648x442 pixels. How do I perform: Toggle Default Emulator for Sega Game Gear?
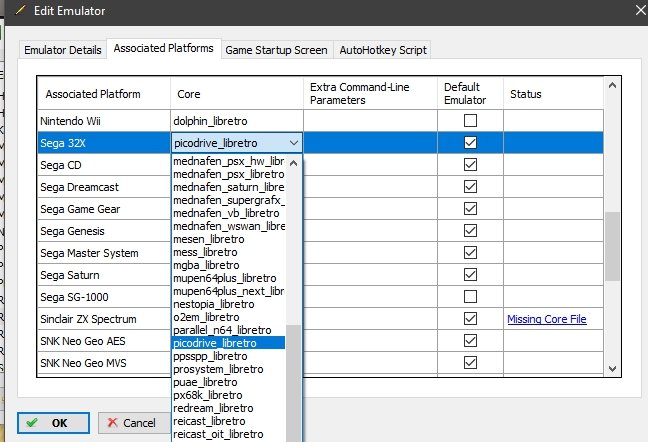pyautogui.click(x=470, y=209)
